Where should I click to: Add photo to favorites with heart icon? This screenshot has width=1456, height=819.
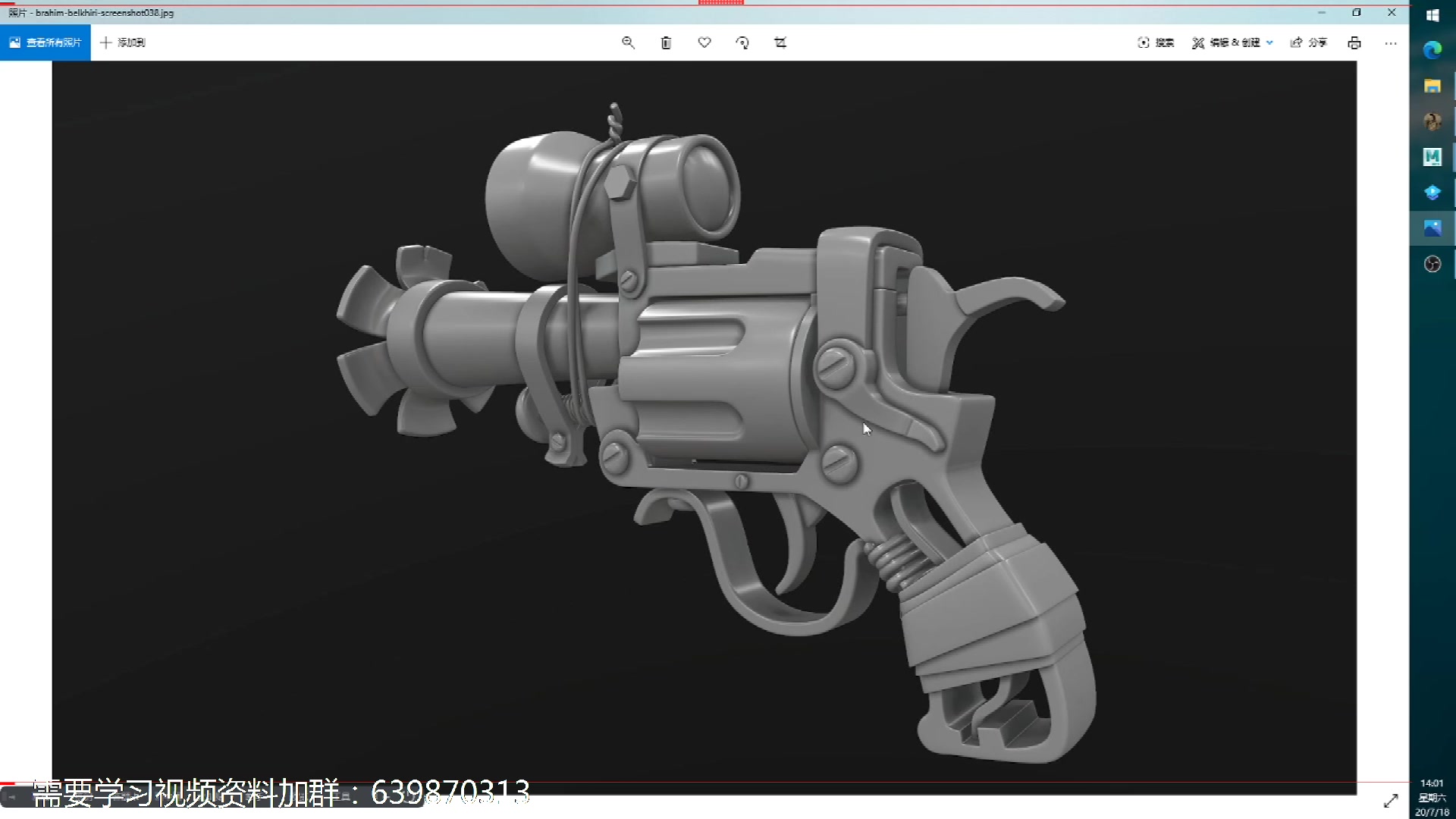pyautogui.click(x=704, y=42)
